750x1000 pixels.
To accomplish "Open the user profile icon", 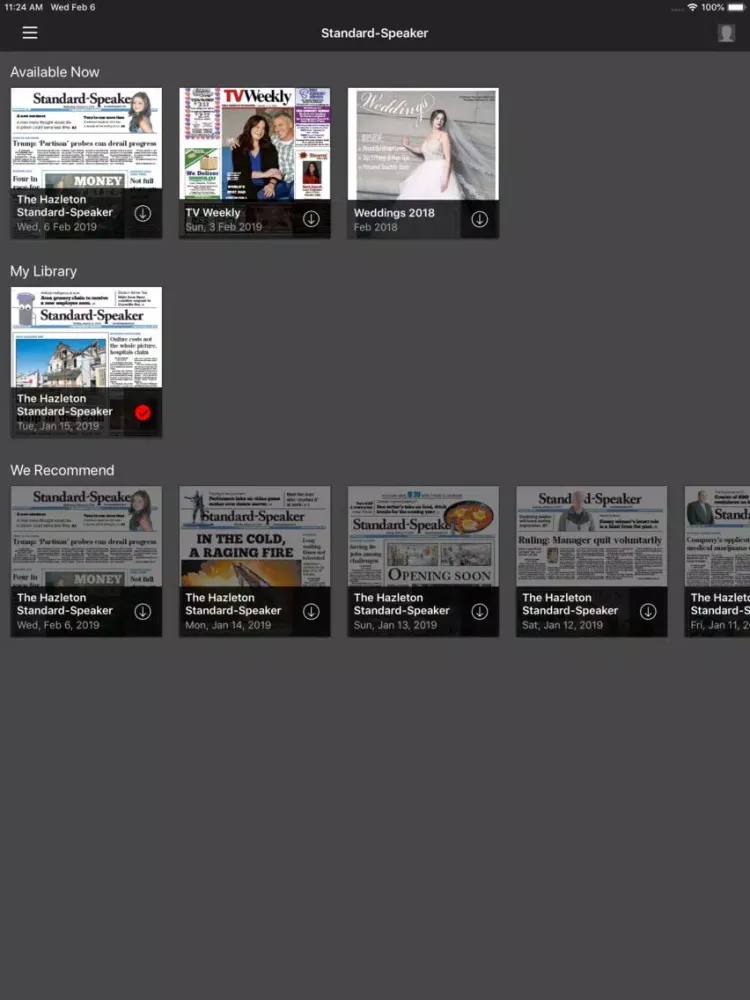I will 726,33.
